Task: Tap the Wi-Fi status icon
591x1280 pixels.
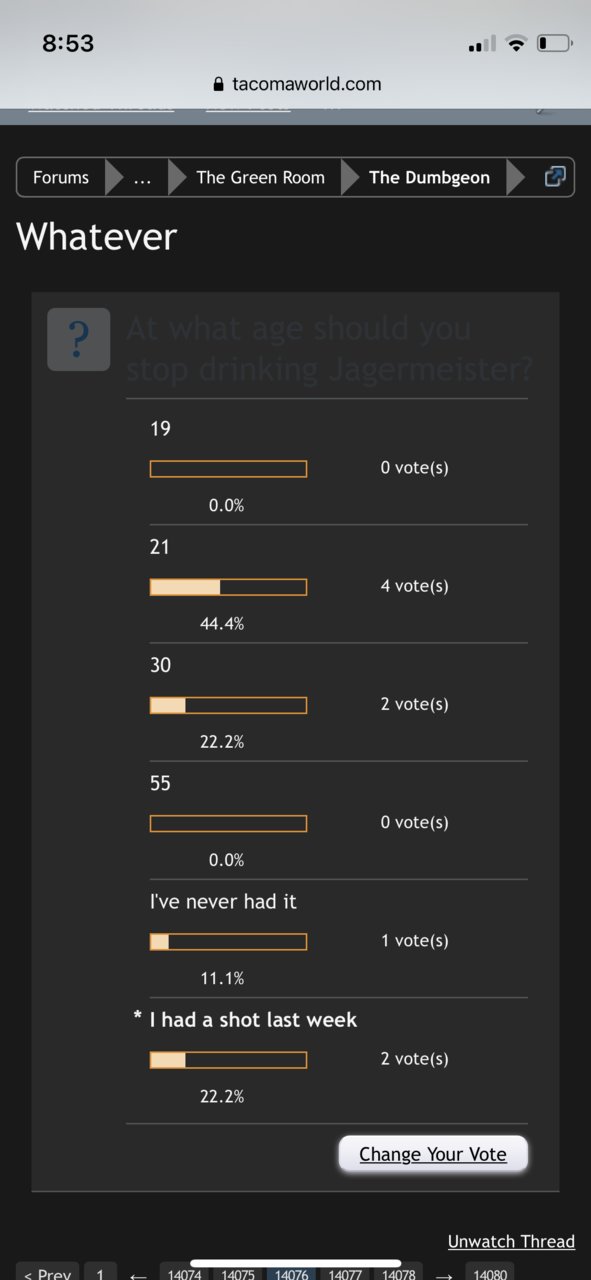Action: click(516, 44)
